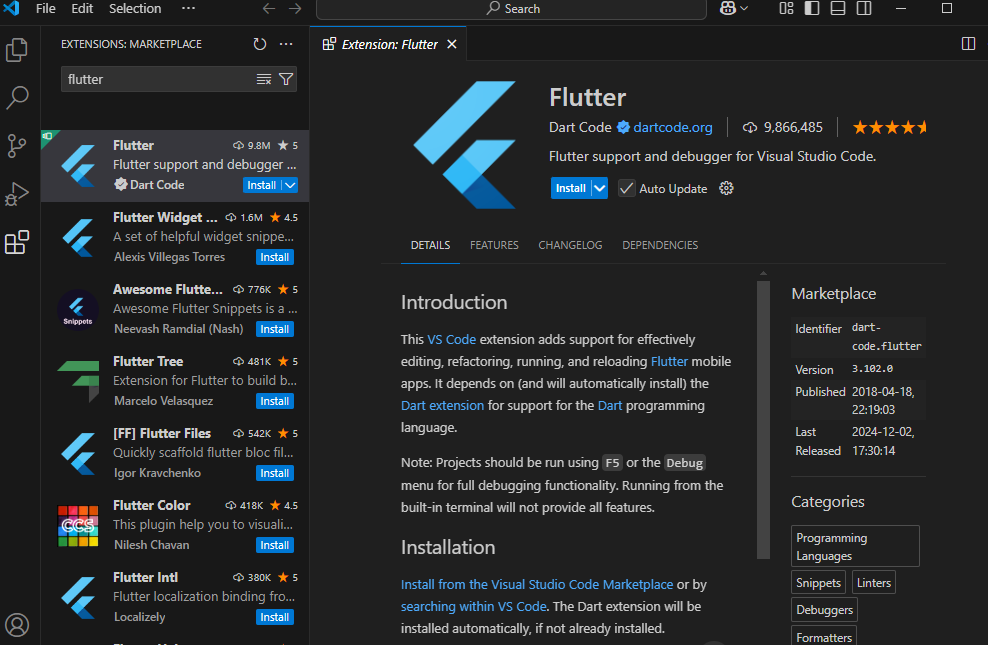Install Flutter Tree extension

click(275, 401)
